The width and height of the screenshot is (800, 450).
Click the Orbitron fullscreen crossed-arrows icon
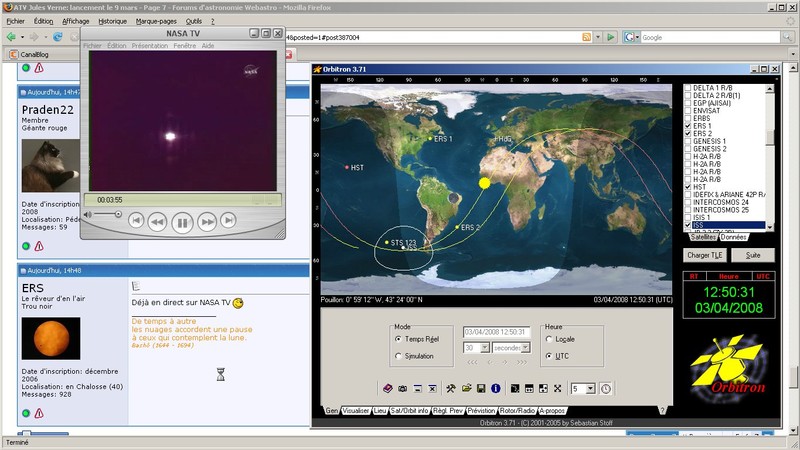(558, 388)
